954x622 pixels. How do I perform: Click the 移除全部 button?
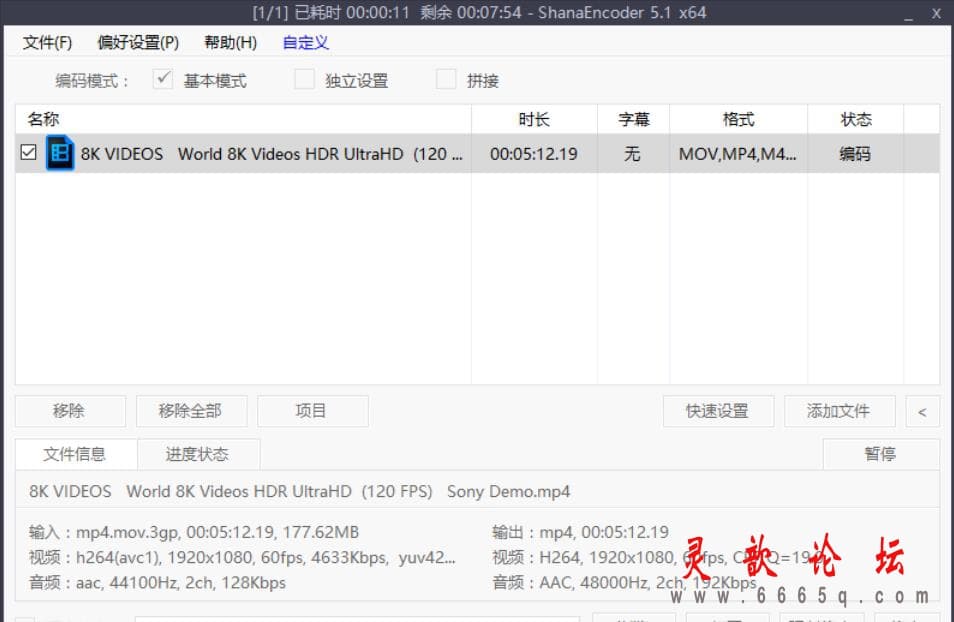191,411
